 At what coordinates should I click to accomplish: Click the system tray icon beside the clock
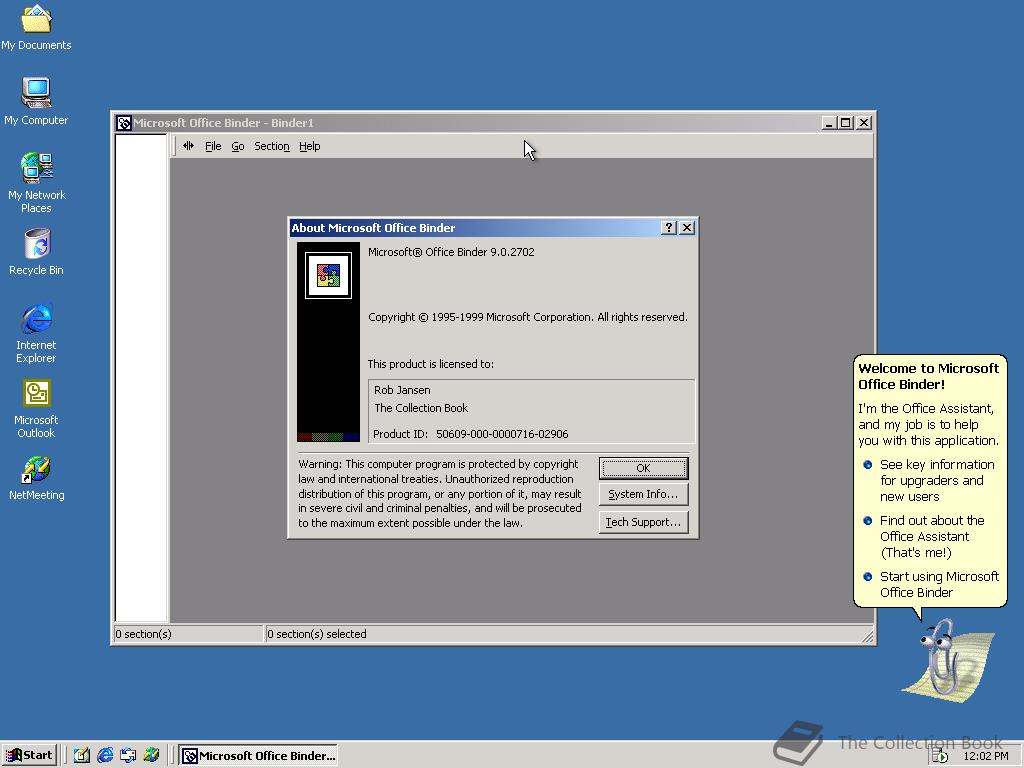point(940,756)
